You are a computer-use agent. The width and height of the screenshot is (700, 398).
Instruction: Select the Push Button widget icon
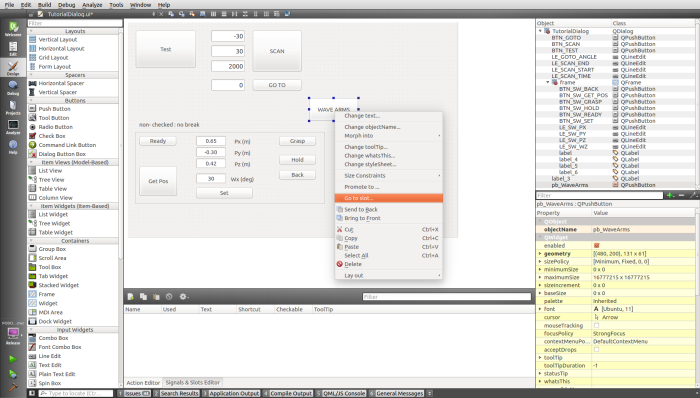(33, 109)
